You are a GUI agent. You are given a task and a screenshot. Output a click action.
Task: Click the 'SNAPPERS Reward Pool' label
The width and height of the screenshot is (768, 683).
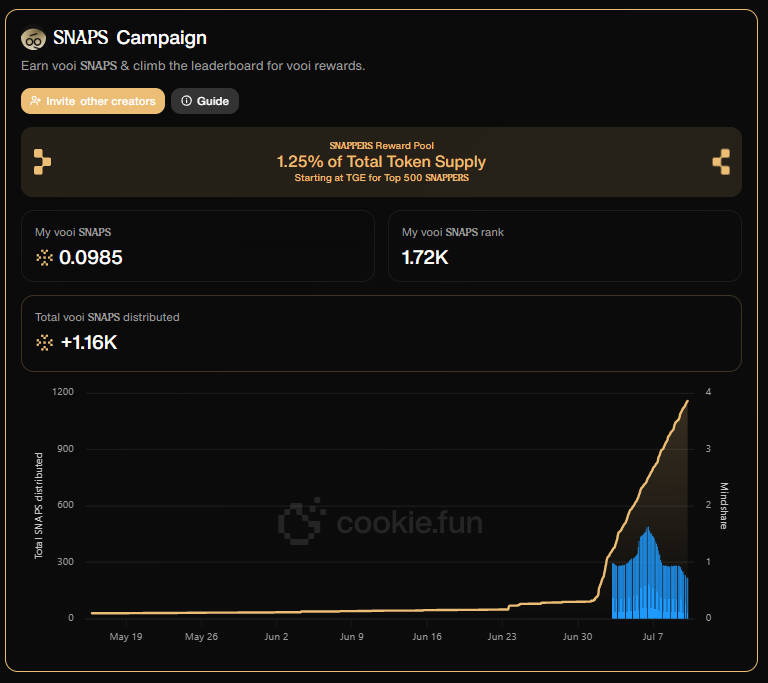[x=382, y=146]
